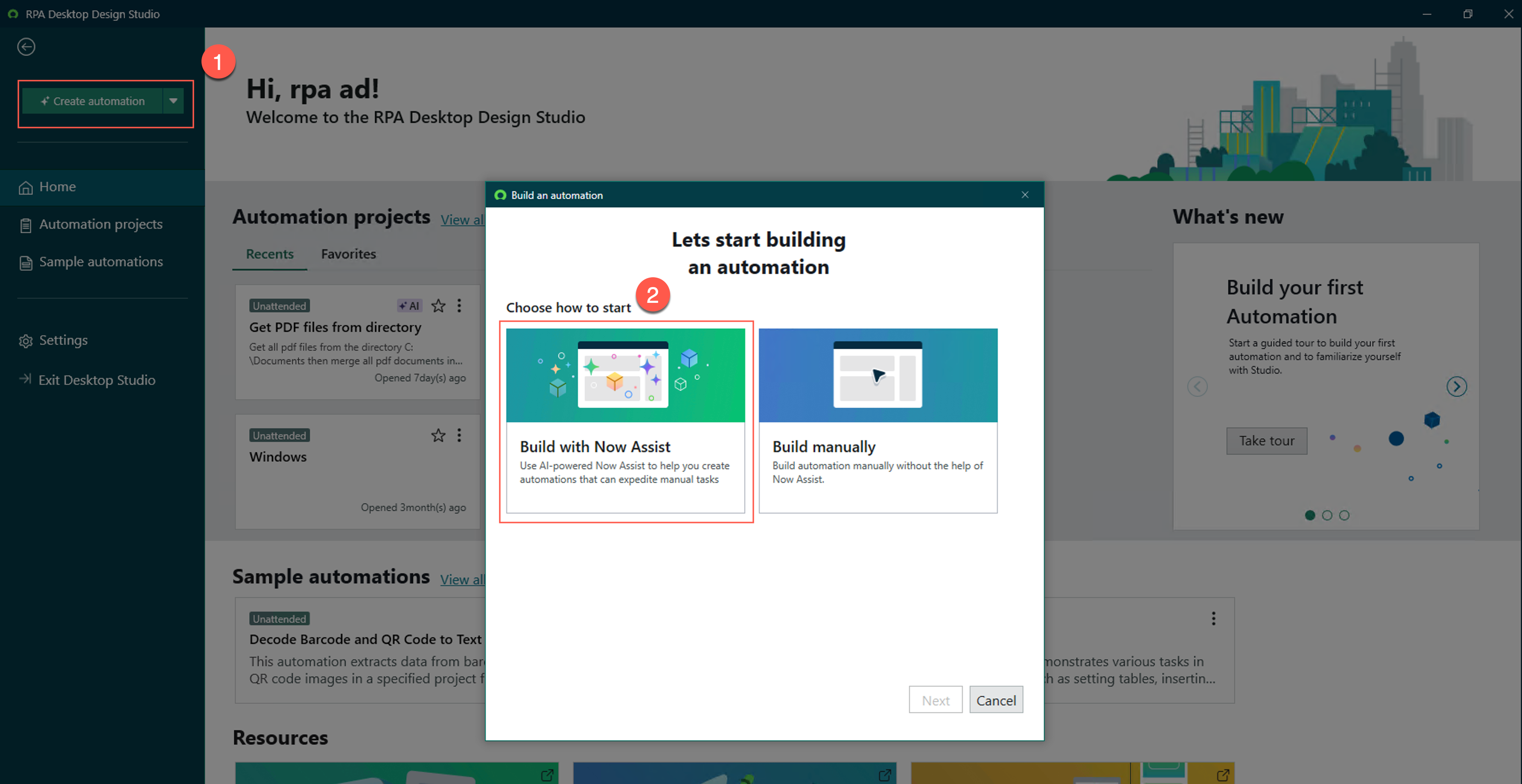The image size is (1522, 784).
Task: Click the AI badge on Get PDF files
Action: tap(409, 306)
